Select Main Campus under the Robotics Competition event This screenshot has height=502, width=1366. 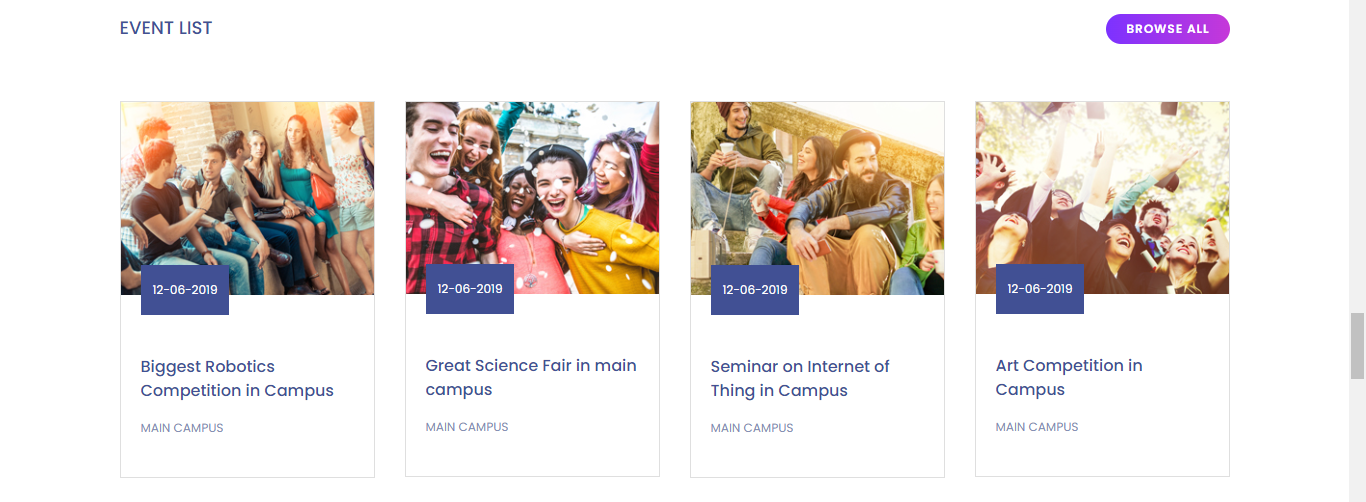(x=182, y=428)
